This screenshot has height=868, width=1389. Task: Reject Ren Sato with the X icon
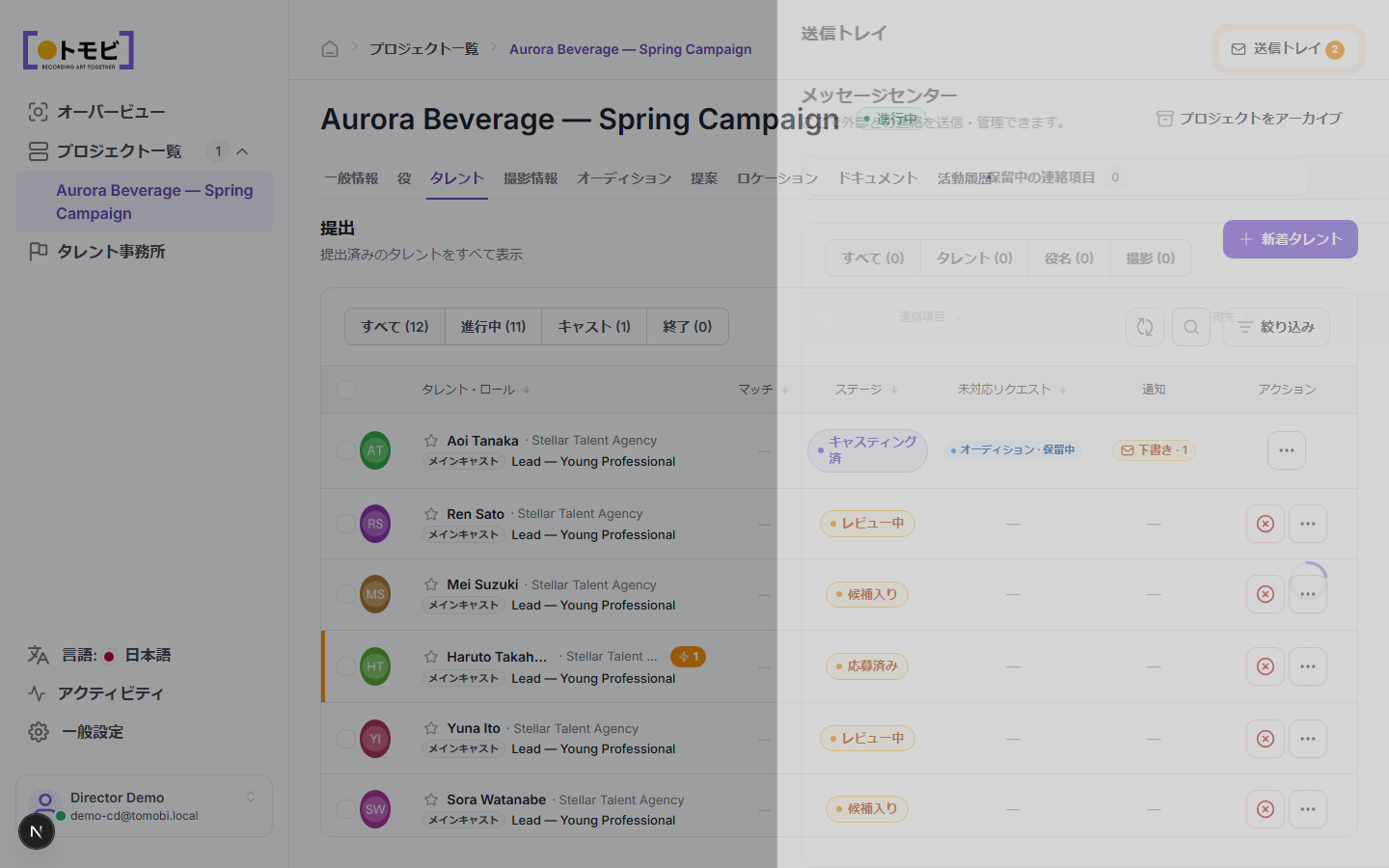click(1266, 524)
